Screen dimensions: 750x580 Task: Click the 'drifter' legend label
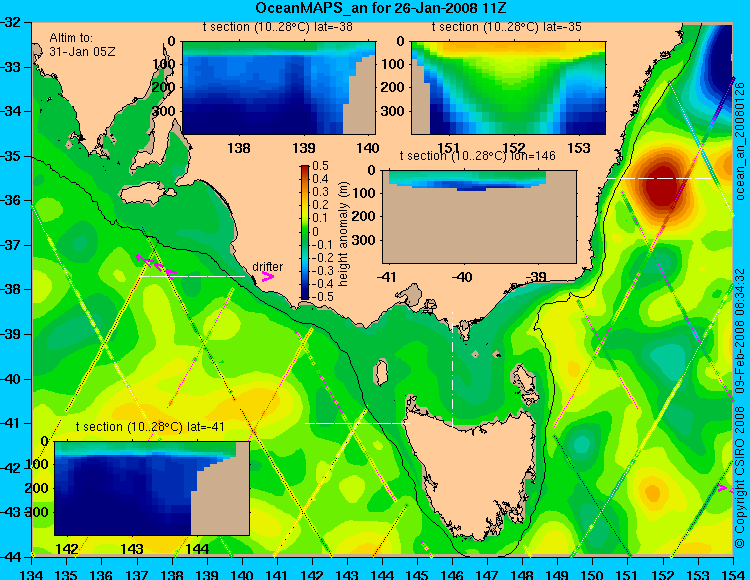(x=267, y=266)
